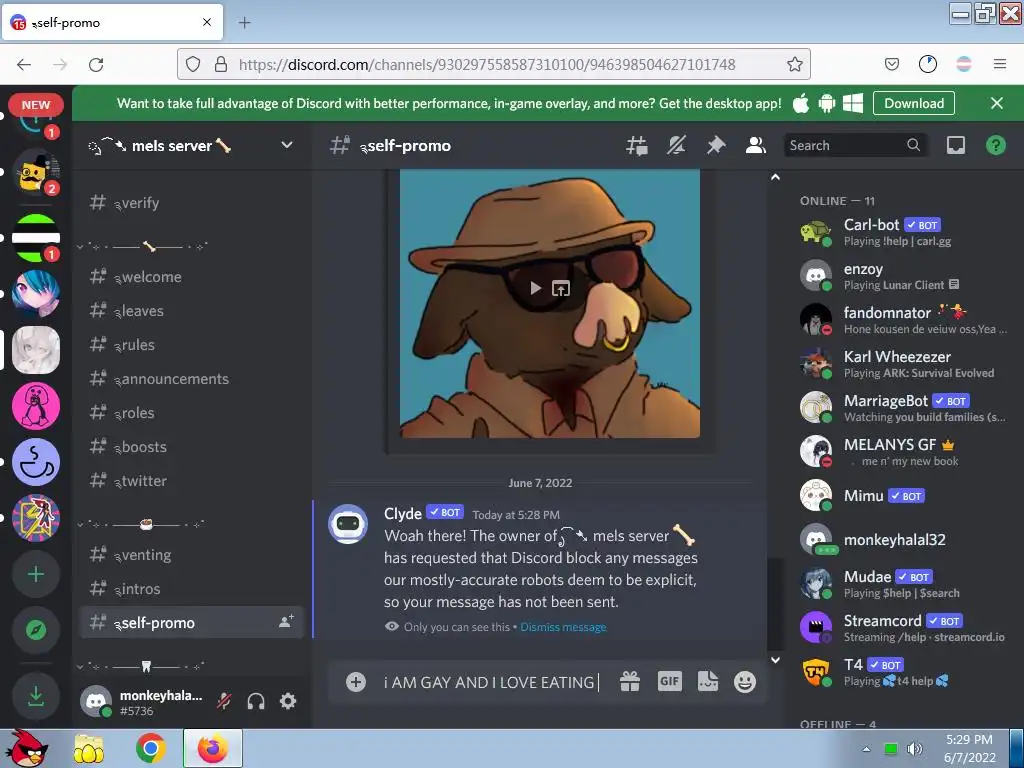Dismiss the green desktop app banner
1024x768 pixels.
click(x=997, y=103)
